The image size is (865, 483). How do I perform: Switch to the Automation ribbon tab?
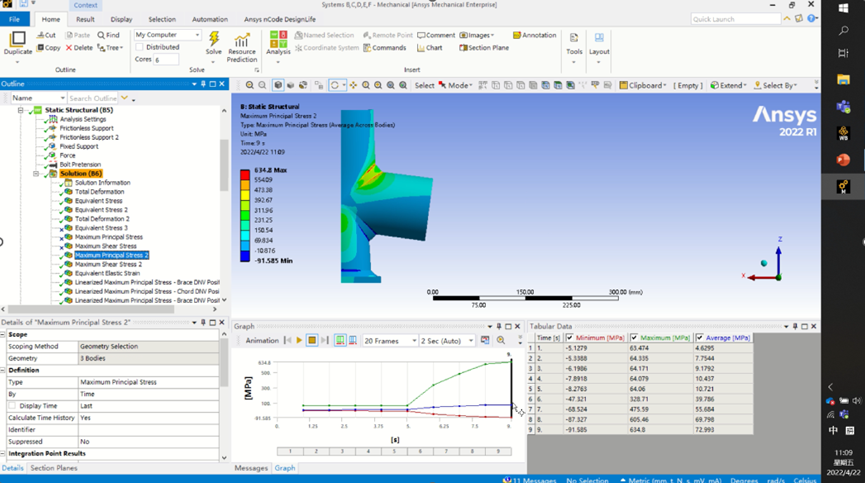(x=210, y=19)
